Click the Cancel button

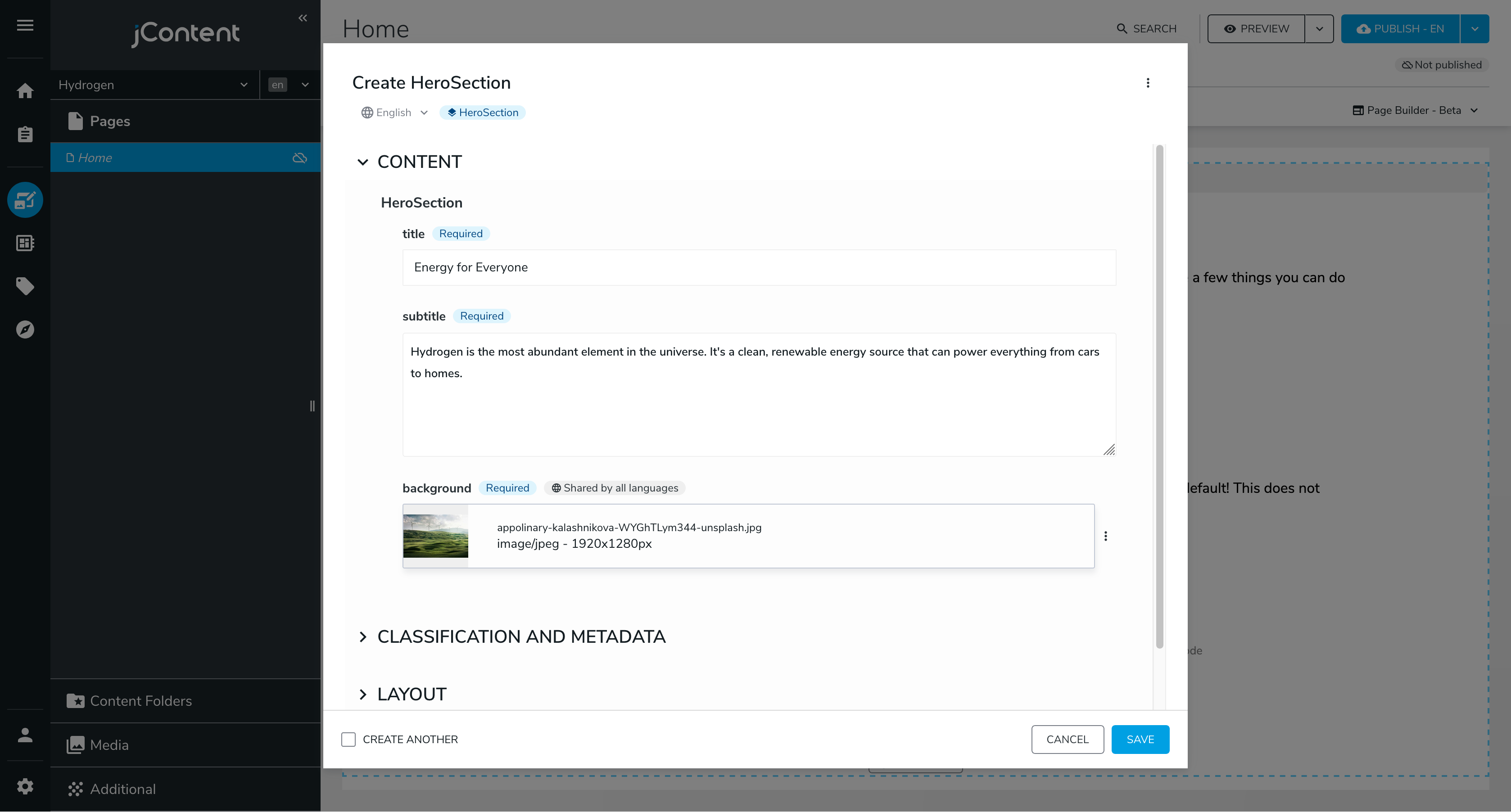click(x=1067, y=739)
